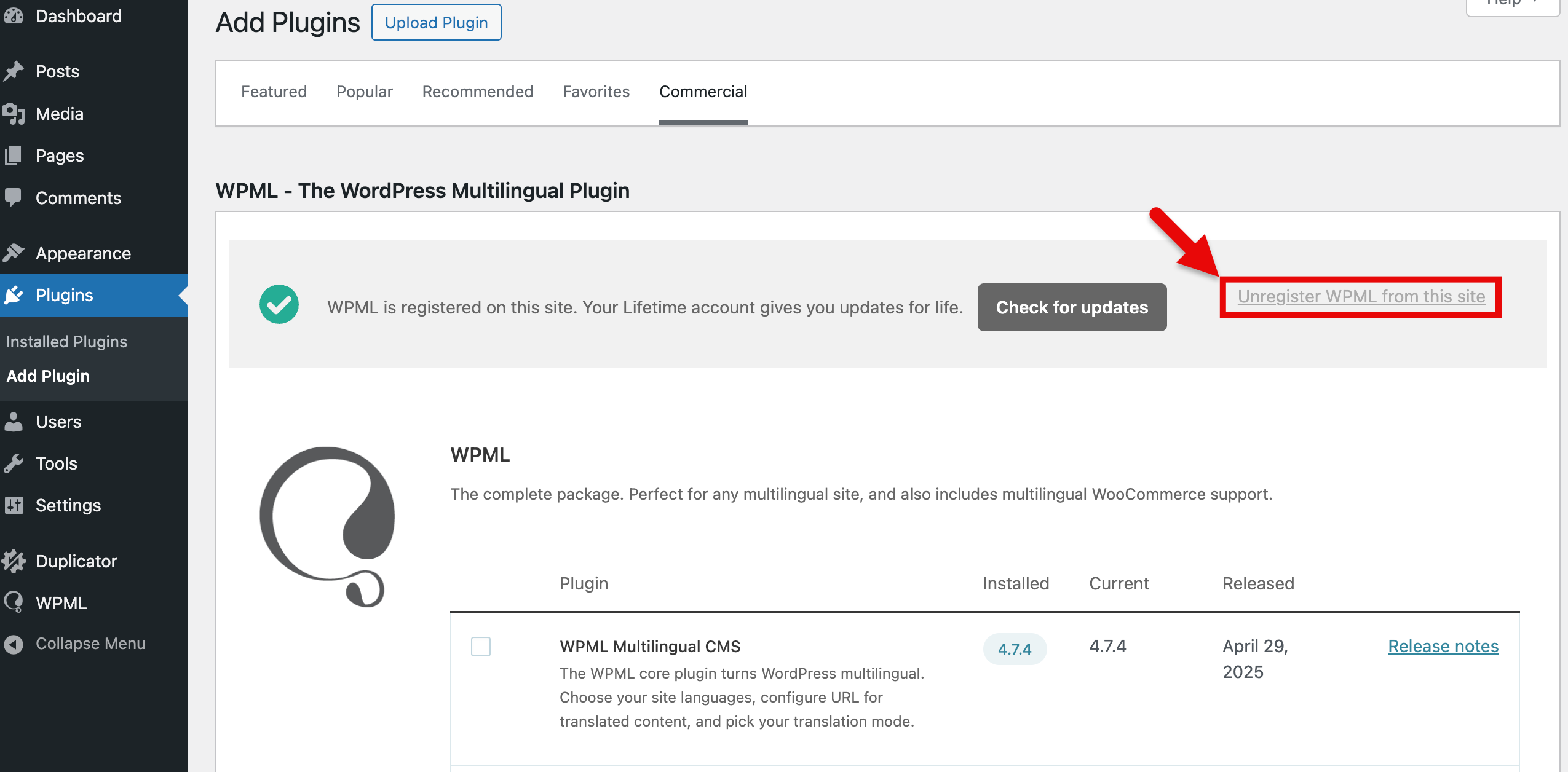
Task: Open Pages menu label
Action: (x=60, y=156)
